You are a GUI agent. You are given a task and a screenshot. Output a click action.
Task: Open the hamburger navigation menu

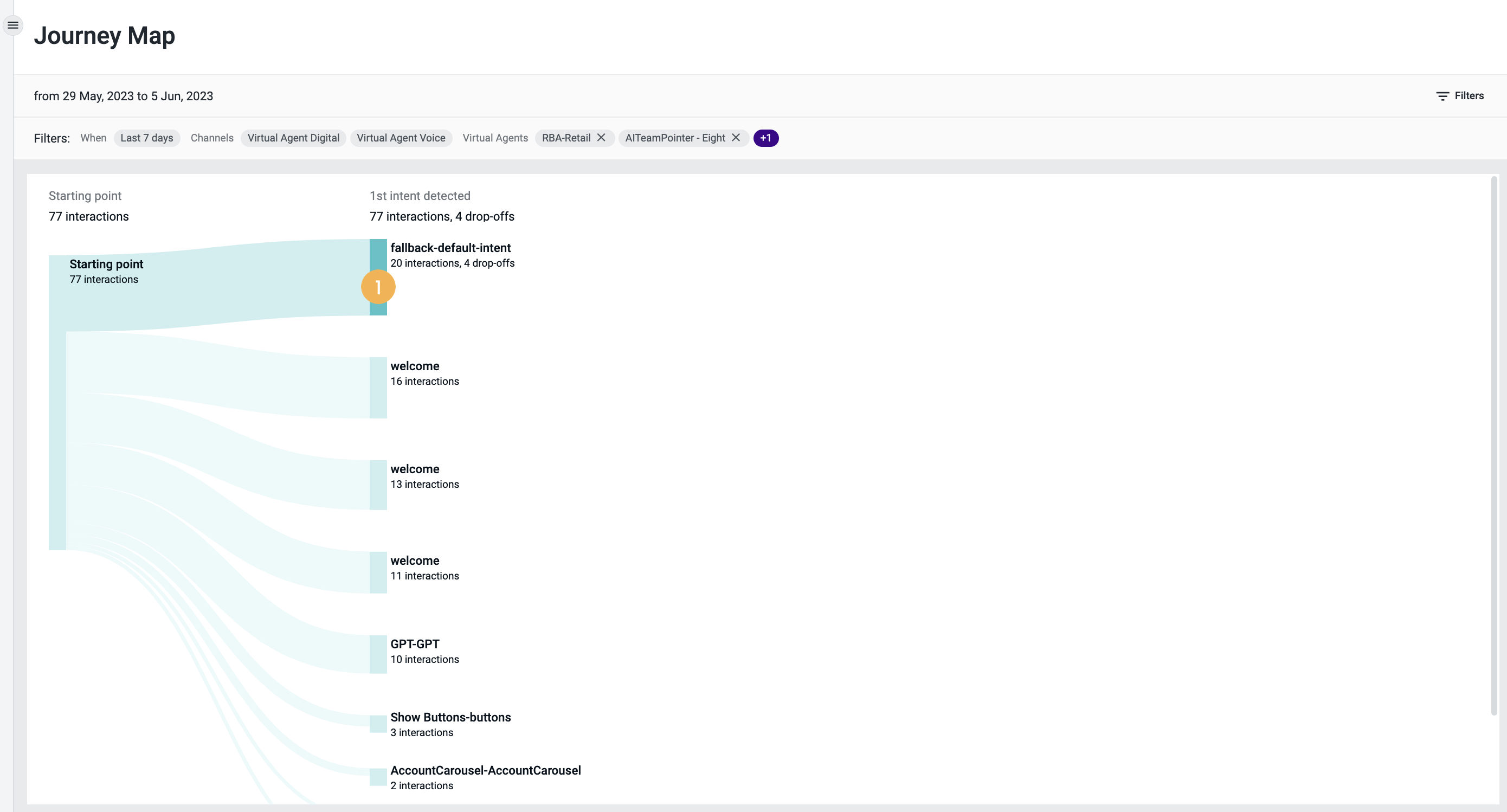[13, 25]
